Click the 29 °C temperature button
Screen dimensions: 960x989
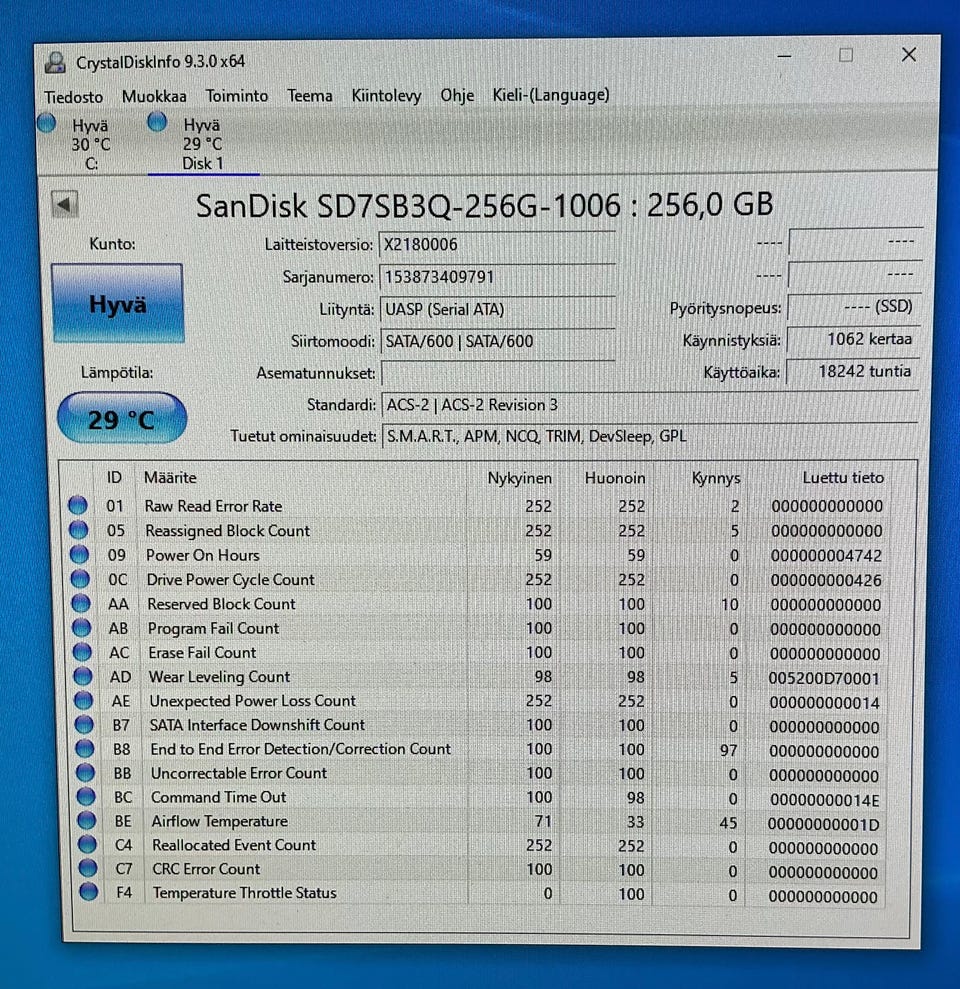point(122,419)
